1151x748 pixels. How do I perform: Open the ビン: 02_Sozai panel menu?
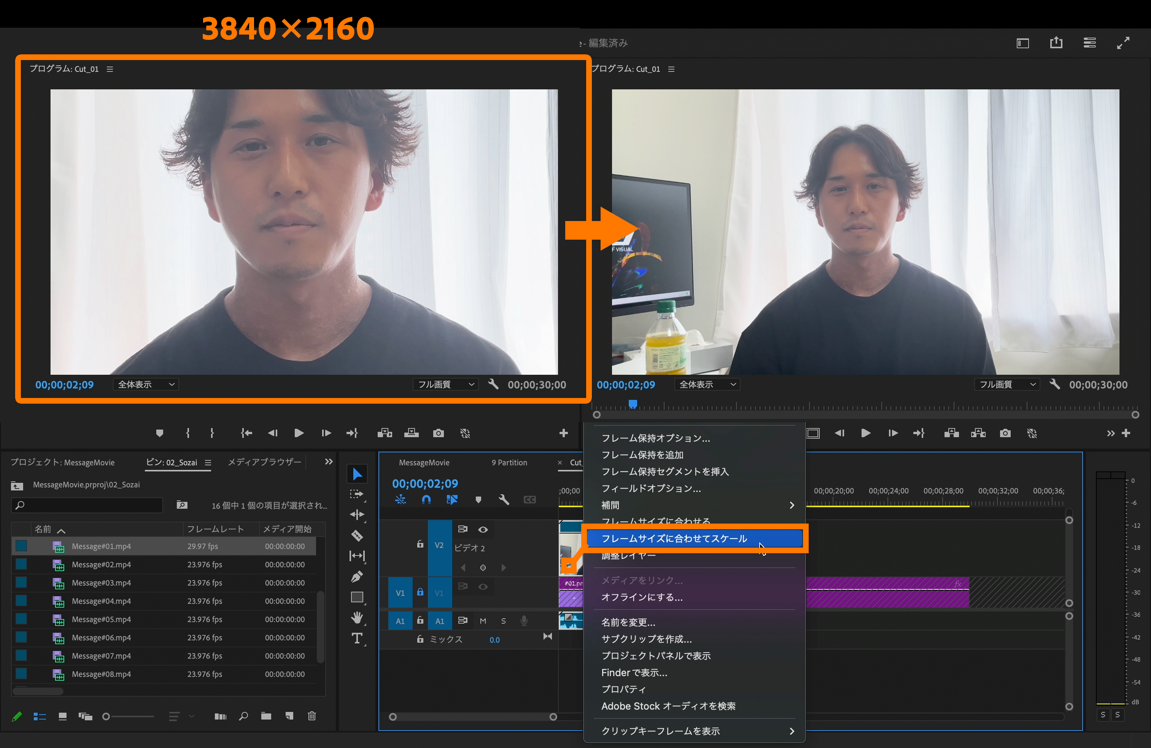pos(208,462)
